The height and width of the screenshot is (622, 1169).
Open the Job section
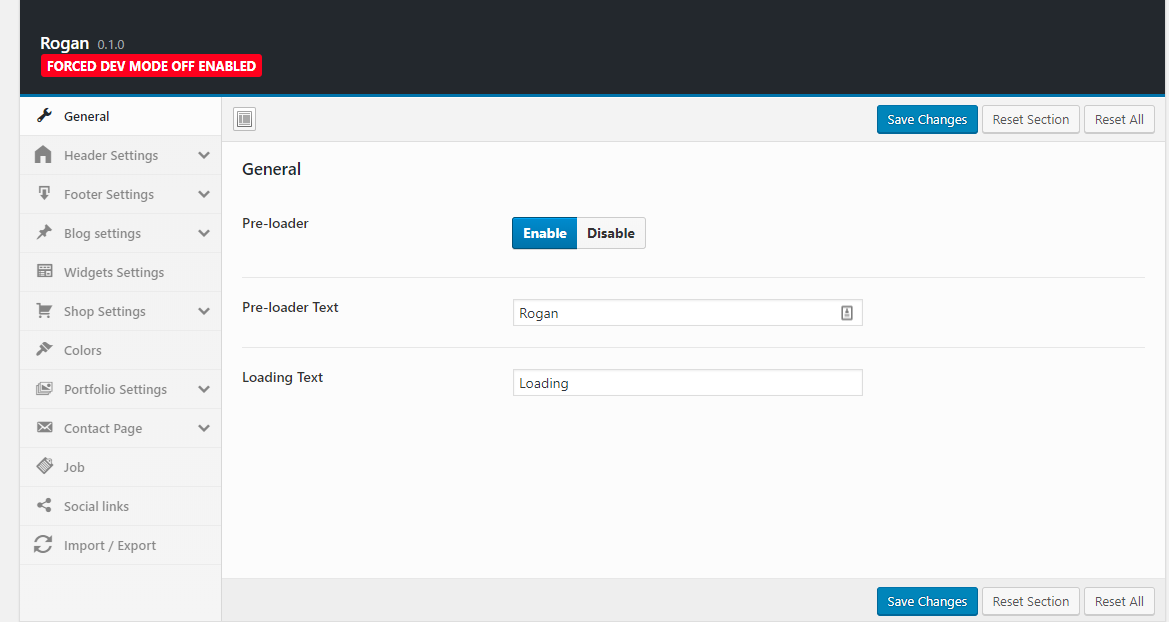(74, 467)
